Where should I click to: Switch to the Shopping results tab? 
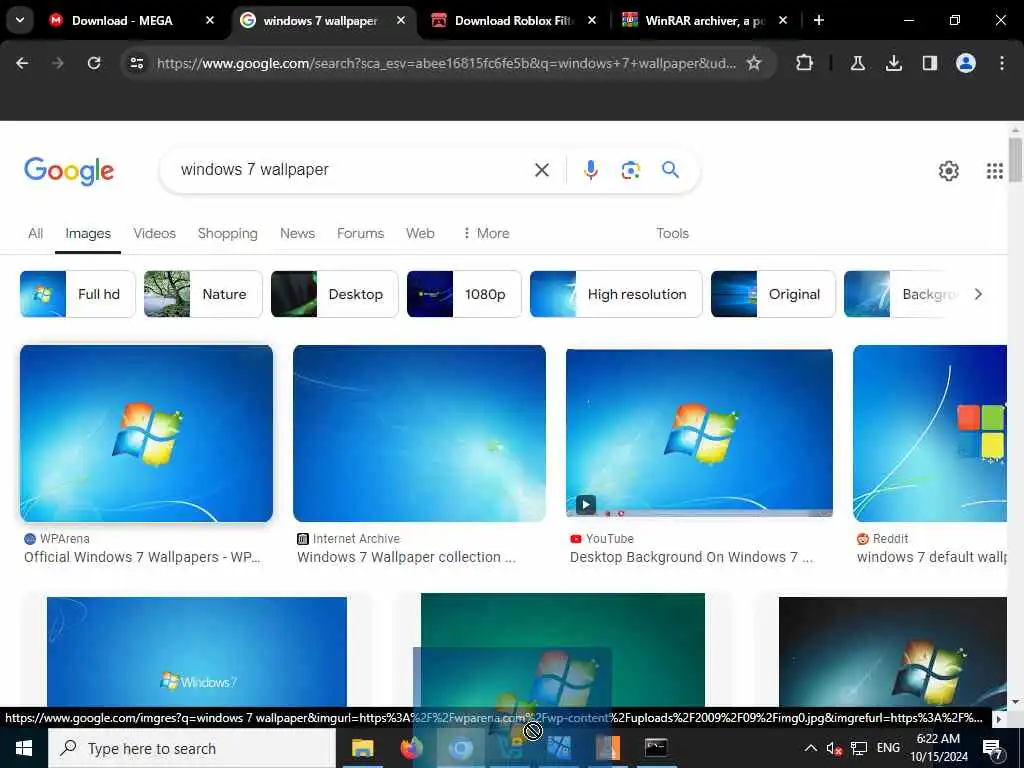click(227, 233)
